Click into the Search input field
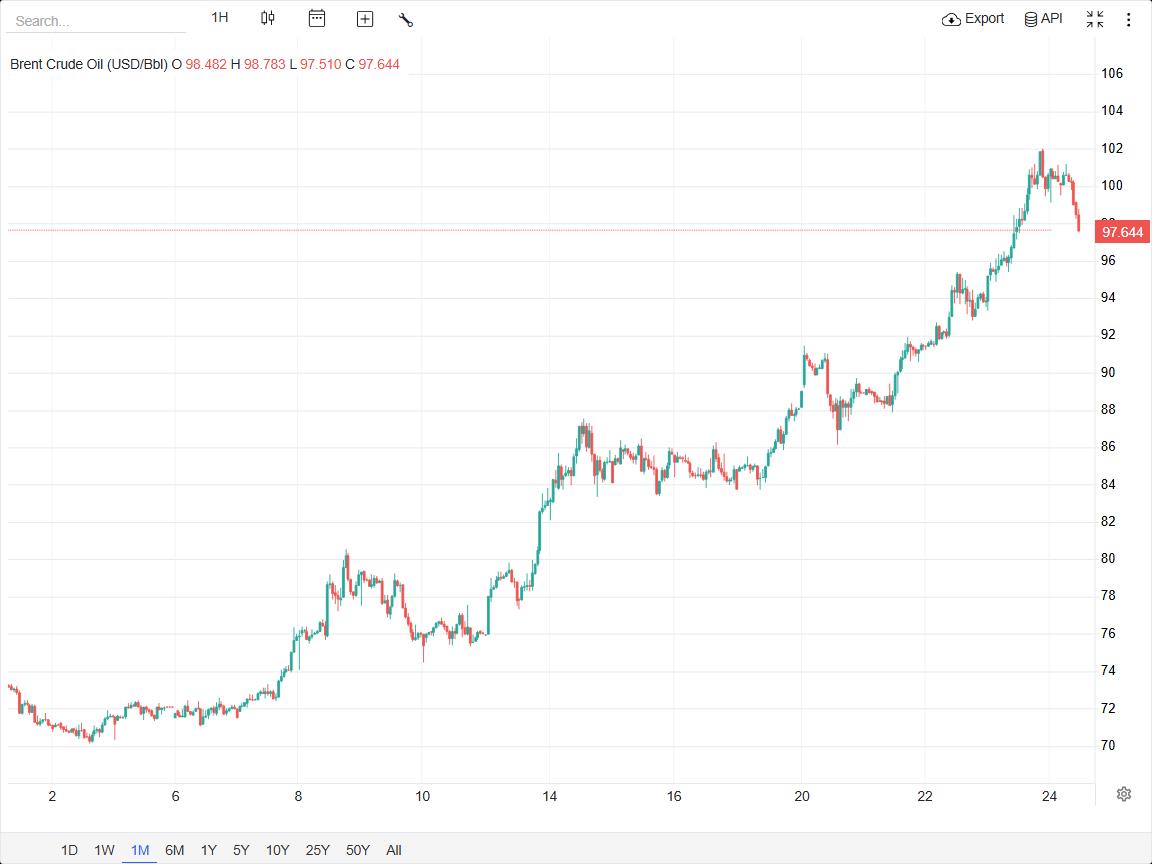The image size is (1152, 864). pos(96,21)
